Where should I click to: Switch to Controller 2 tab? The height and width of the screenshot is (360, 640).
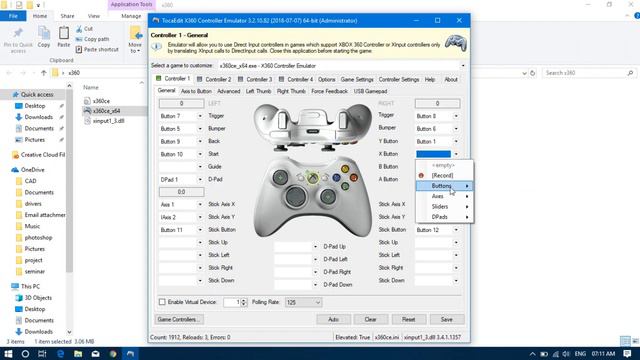(x=214, y=79)
